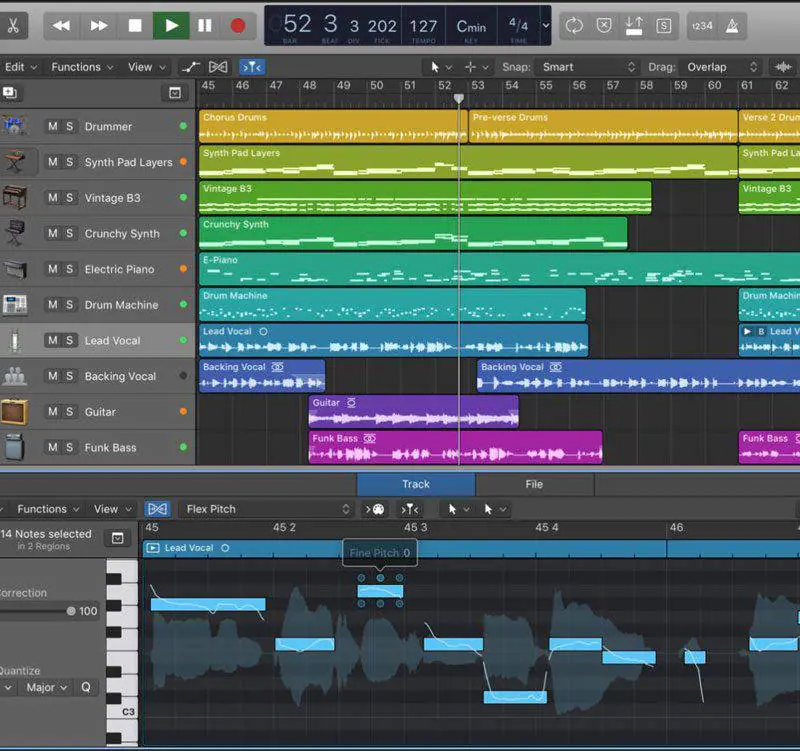The image size is (800, 751).
Task: Select the Pre-verse Drums region
Action: tap(603, 126)
